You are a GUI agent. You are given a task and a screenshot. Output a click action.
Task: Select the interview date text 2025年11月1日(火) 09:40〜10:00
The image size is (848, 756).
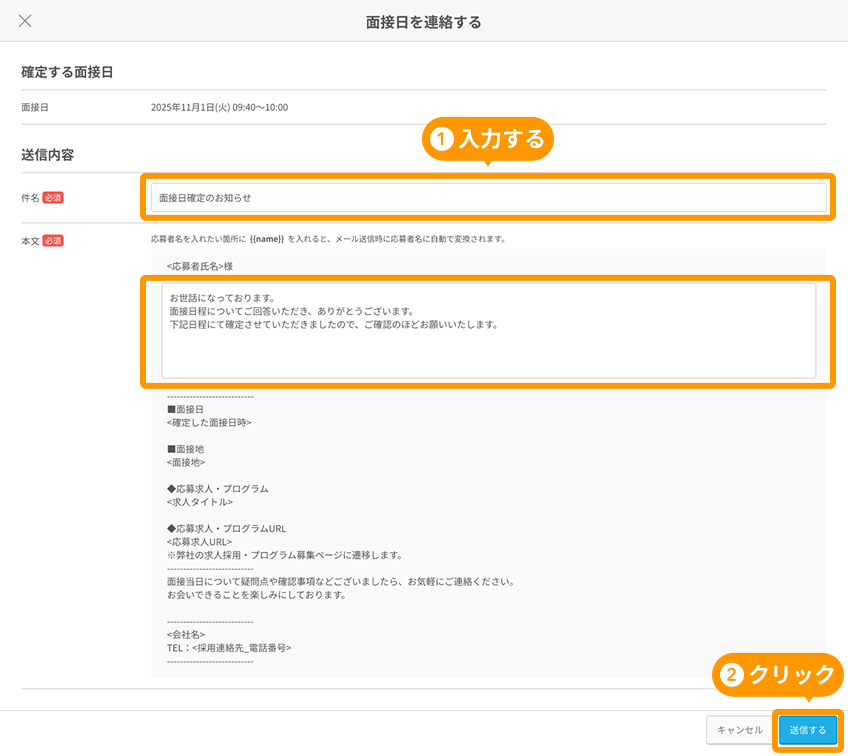point(219,108)
